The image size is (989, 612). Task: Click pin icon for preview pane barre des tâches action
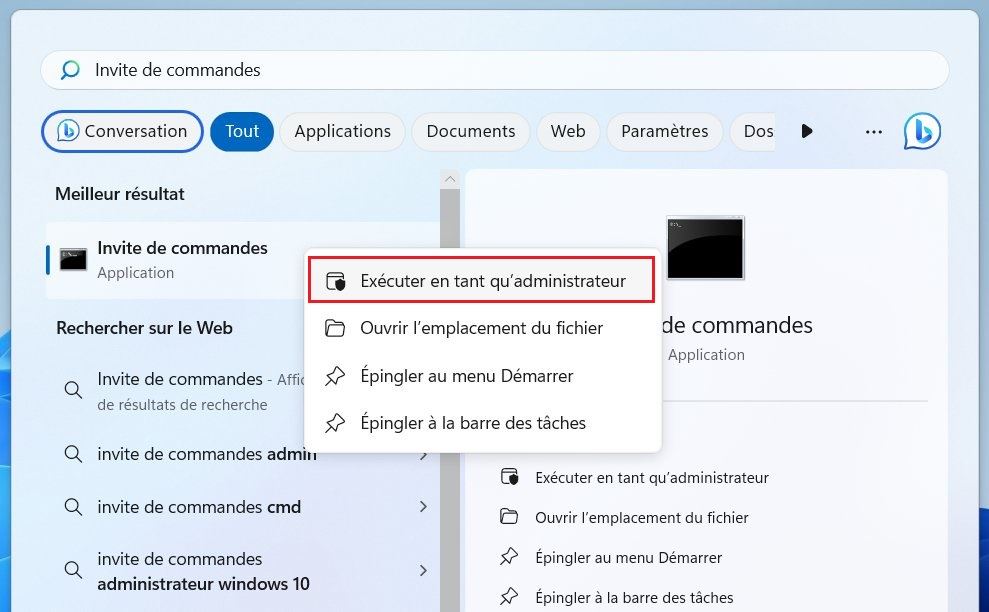point(509,596)
